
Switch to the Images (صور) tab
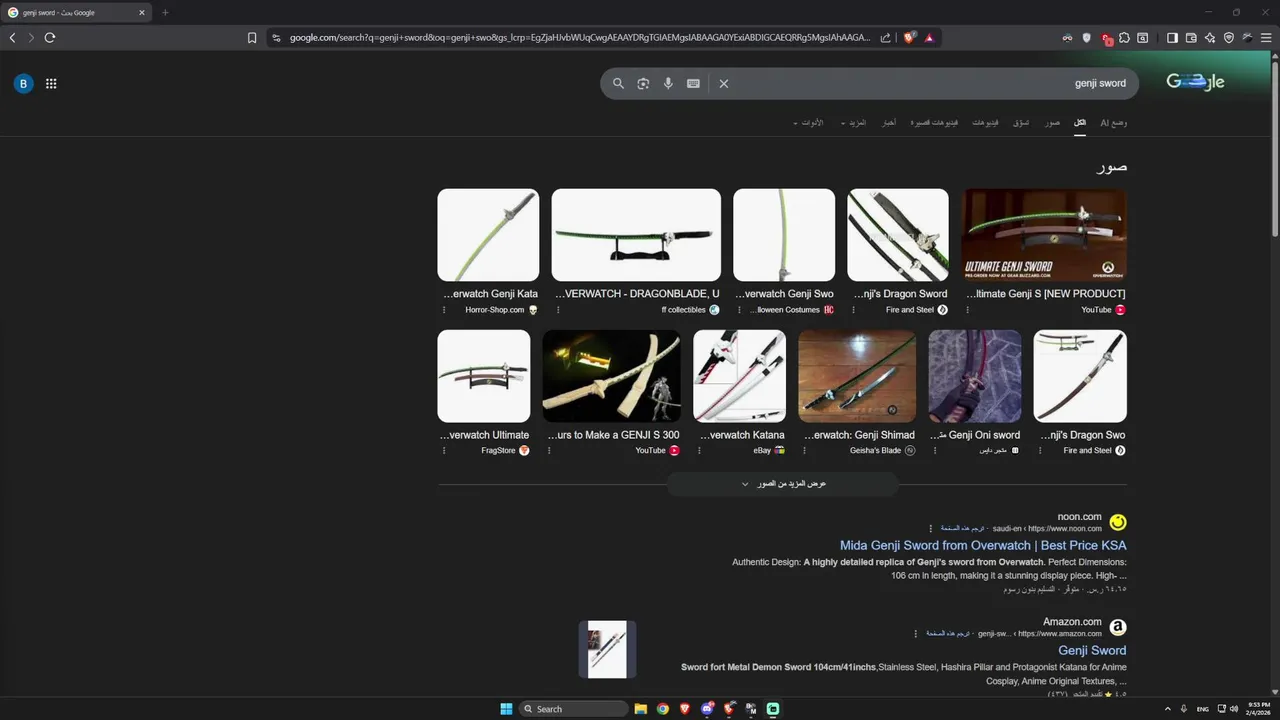[1052, 122]
